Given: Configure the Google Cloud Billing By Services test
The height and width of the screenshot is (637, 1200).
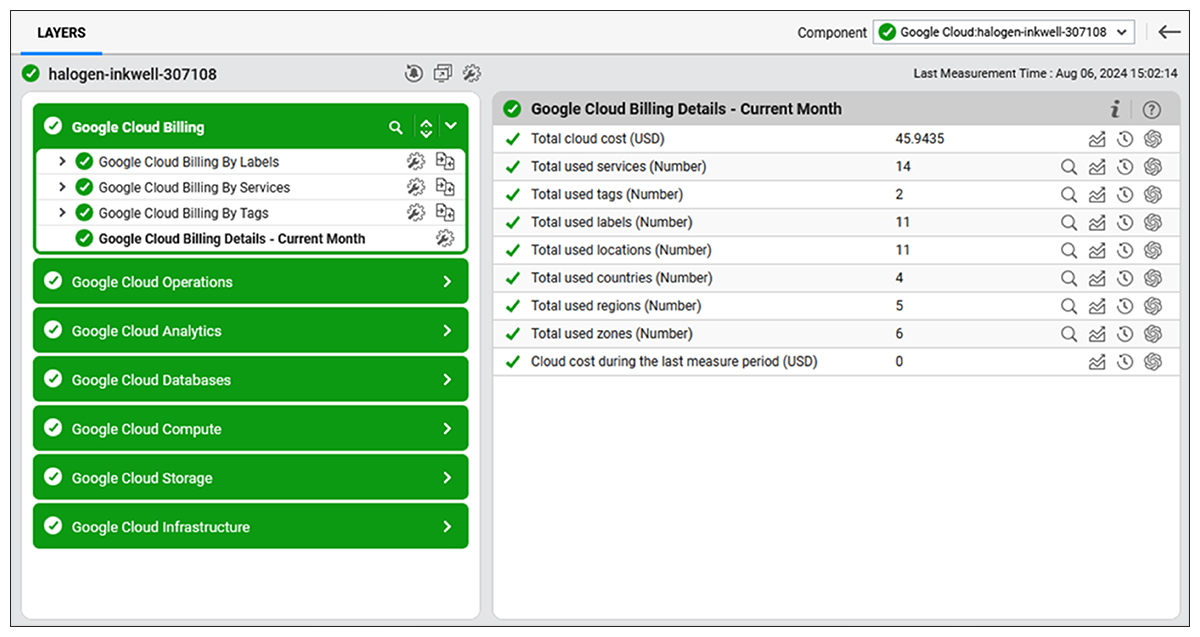Looking at the screenshot, I should (x=416, y=187).
